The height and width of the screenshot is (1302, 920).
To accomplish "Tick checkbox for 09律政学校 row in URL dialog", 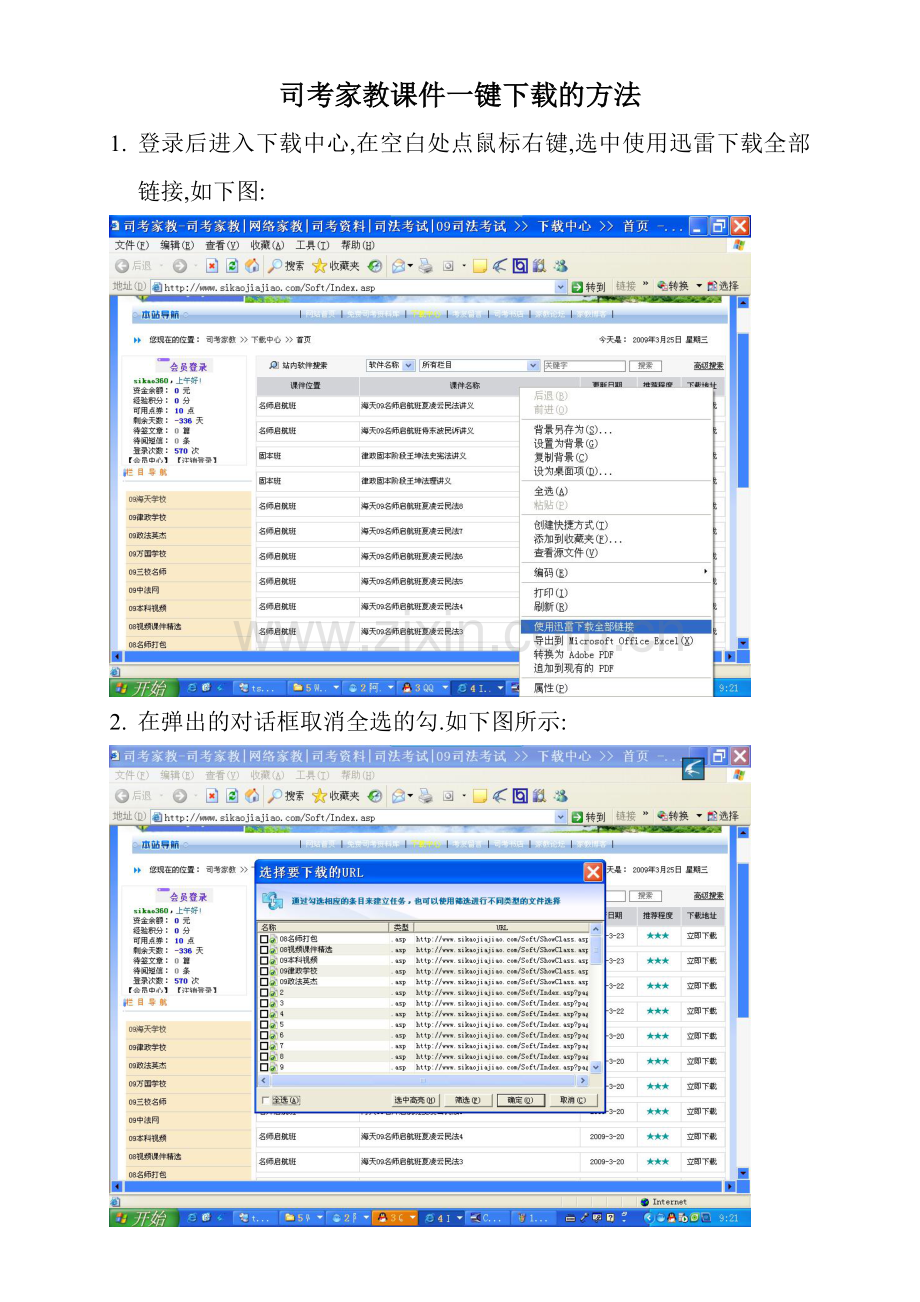I will (264, 971).
